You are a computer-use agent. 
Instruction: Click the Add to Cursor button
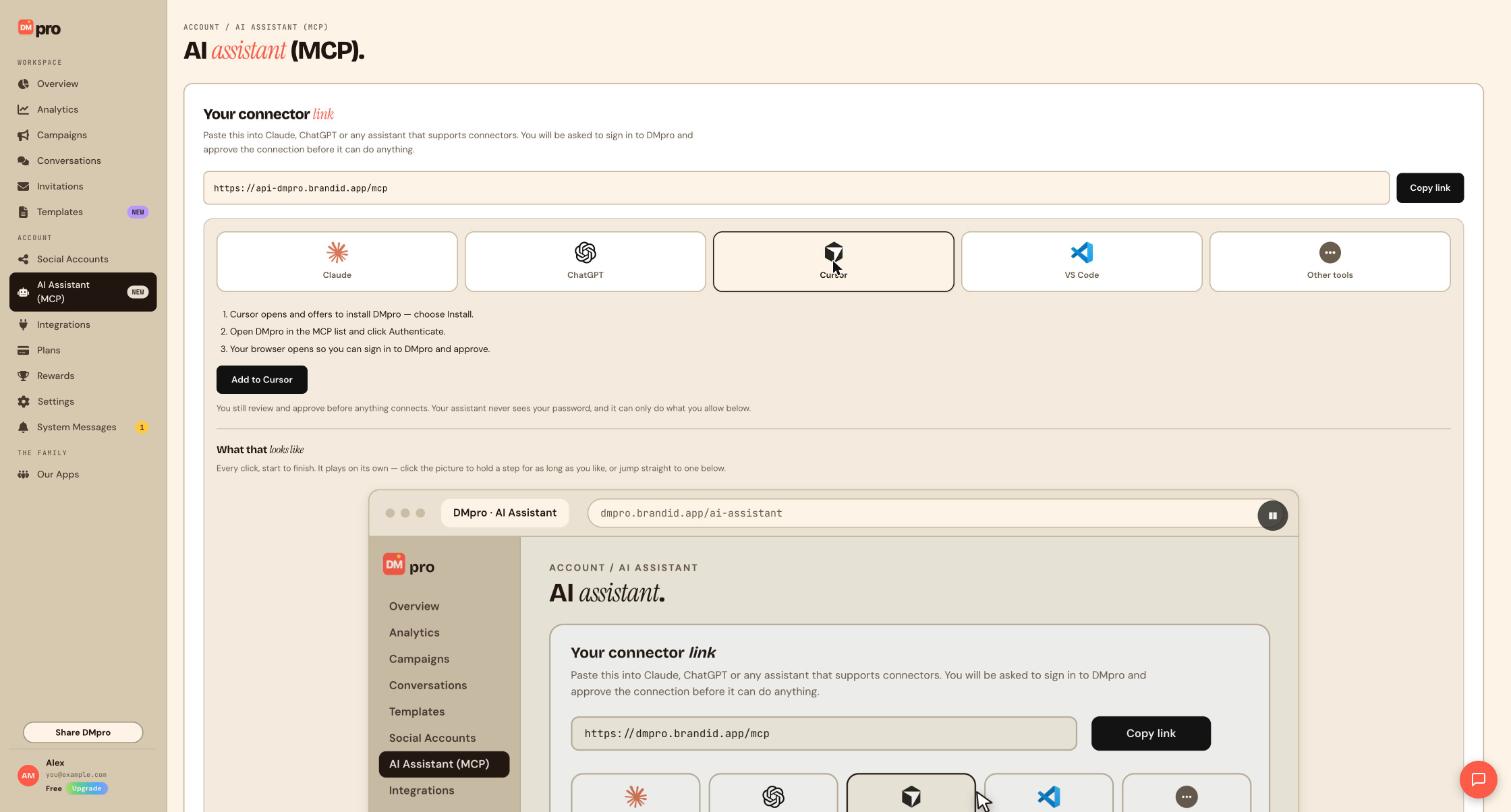(262, 380)
